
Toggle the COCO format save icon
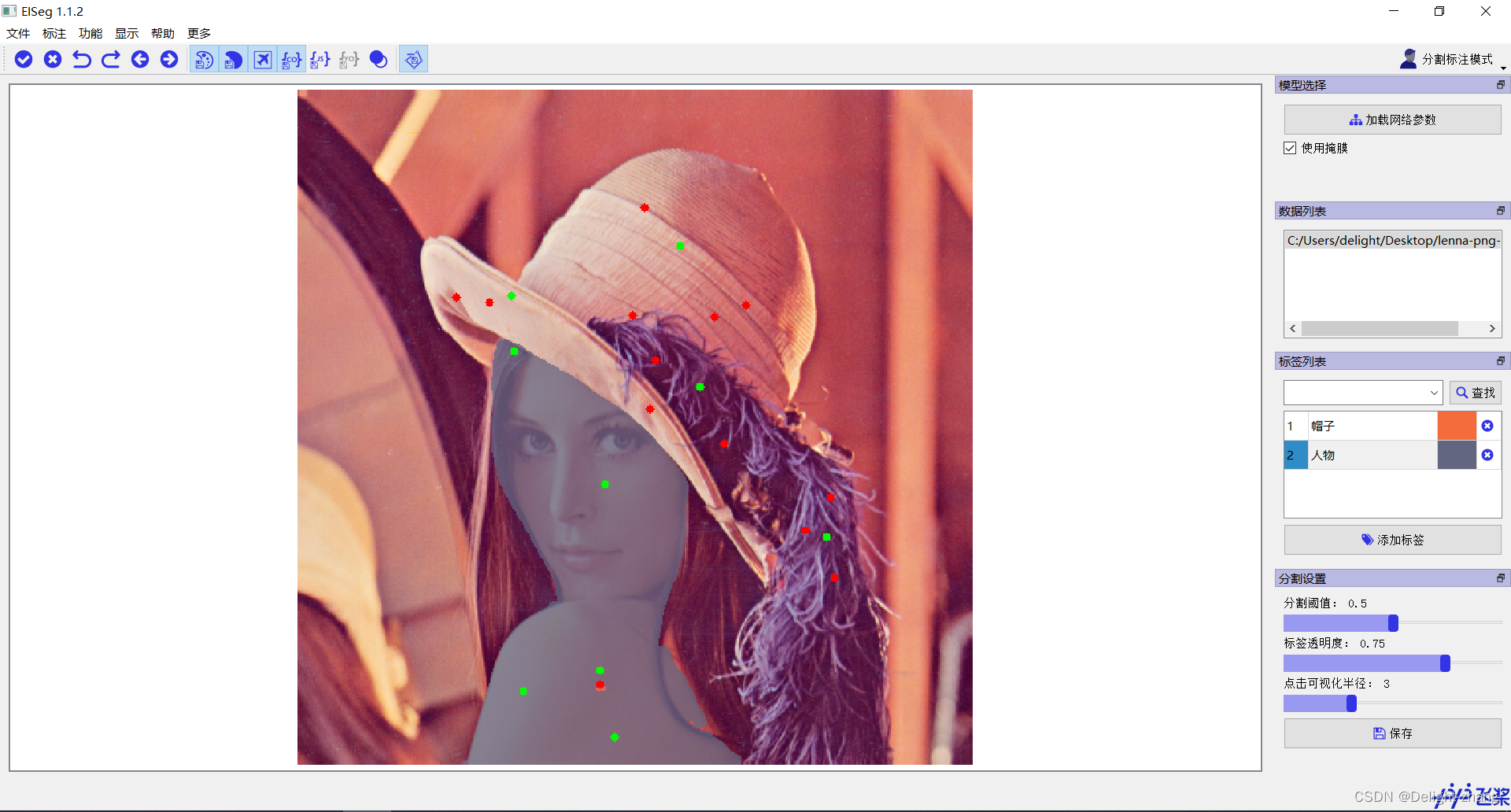coord(292,59)
